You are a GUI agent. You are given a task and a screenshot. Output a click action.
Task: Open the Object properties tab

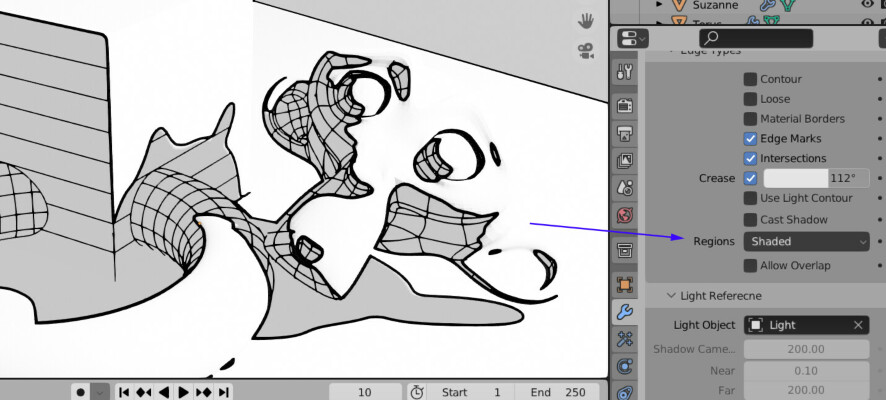click(x=624, y=284)
